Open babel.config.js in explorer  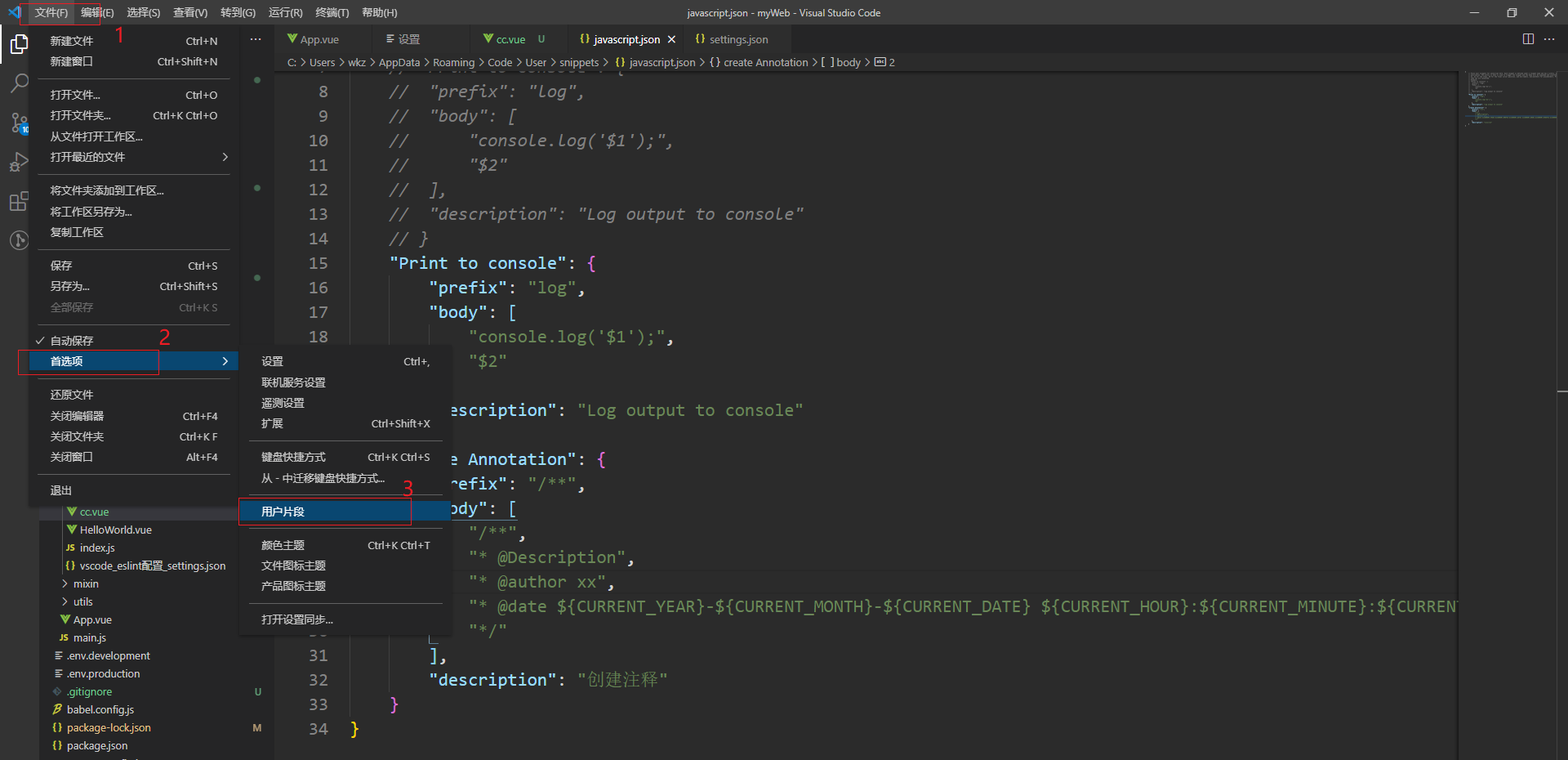[100, 709]
